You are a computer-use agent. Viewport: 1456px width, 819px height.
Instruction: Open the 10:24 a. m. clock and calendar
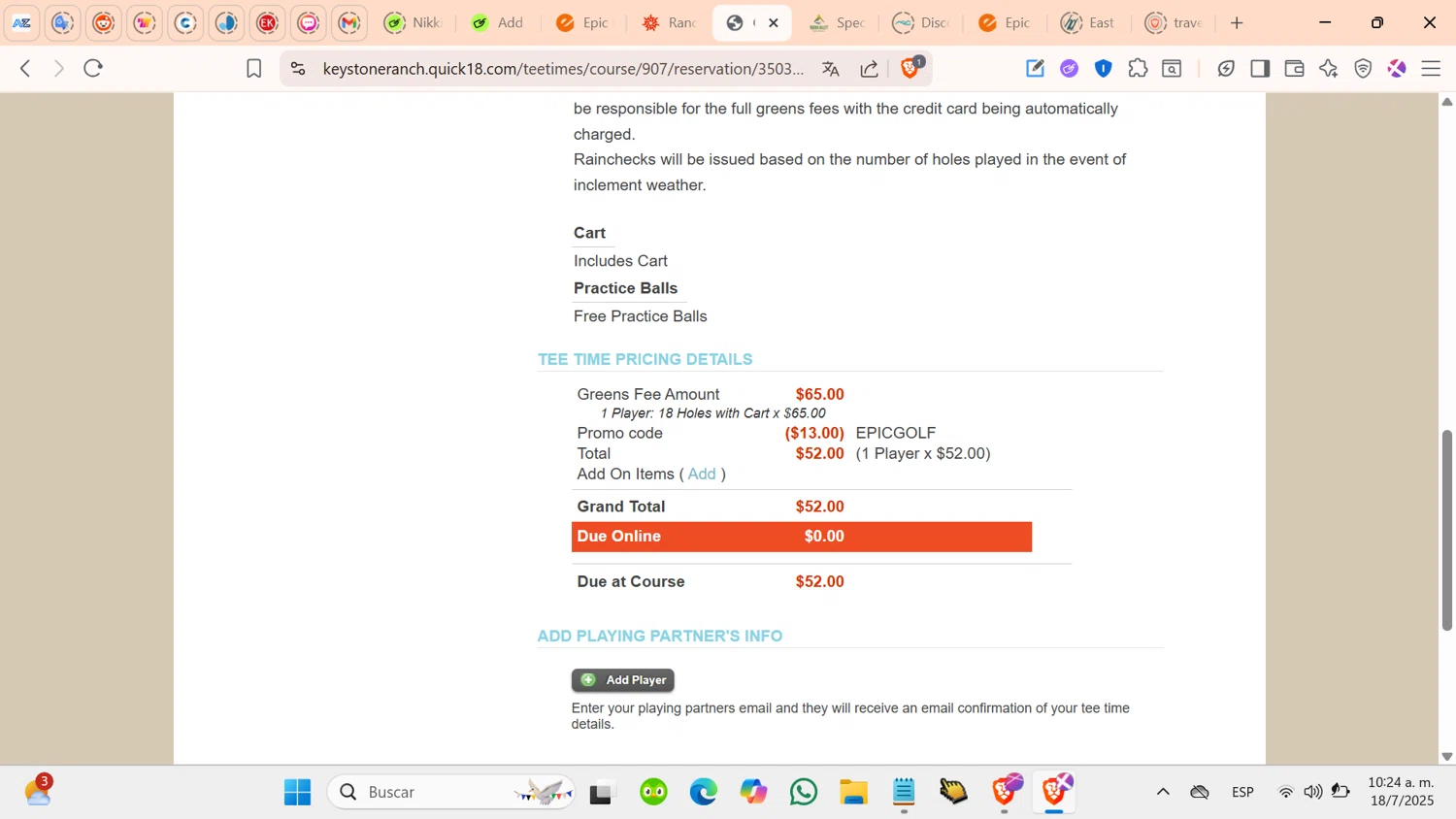[1401, 792]
